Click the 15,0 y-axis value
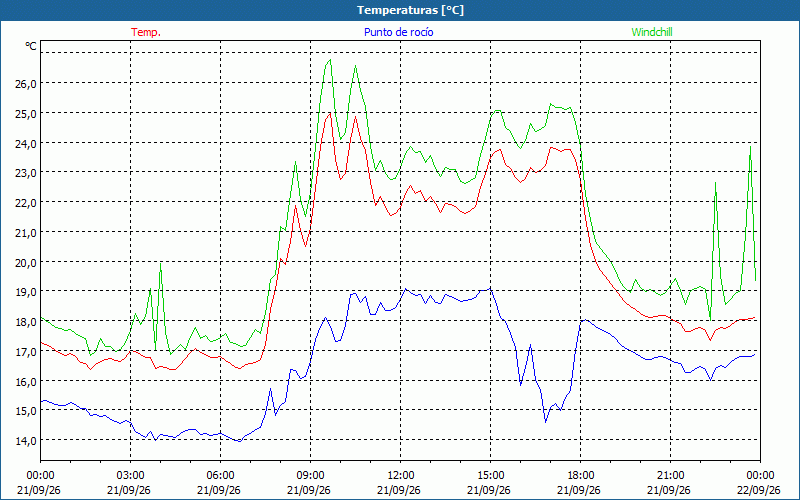The height and width of the screenshot is (500, 800). (26, 411)
